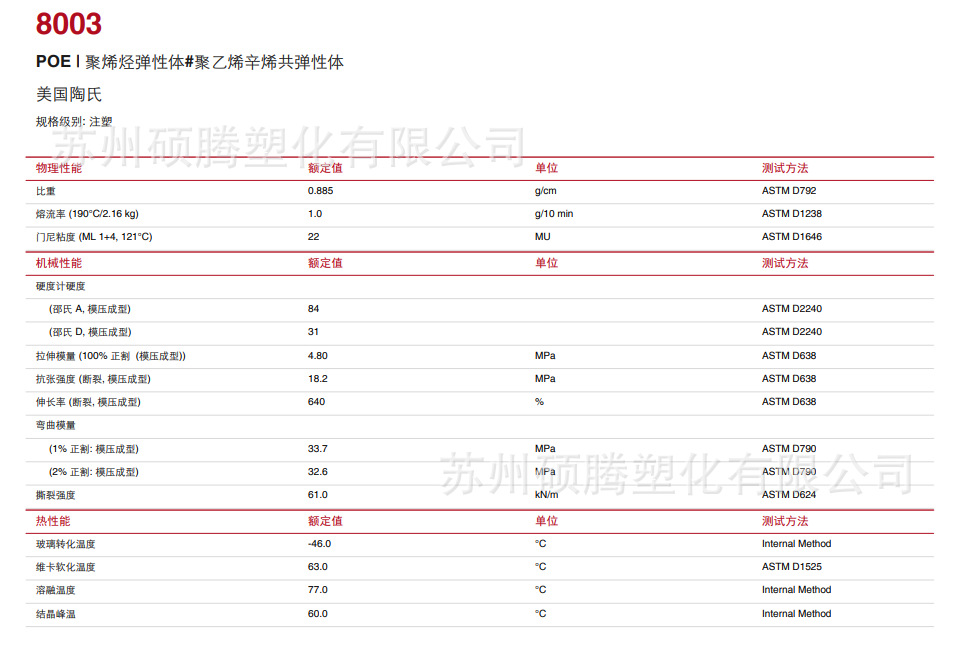Viewport: 964px width, 651px height.
Task: Select the 抗张强度 (断裂, 模压成型) label
Action: point(93,379)
